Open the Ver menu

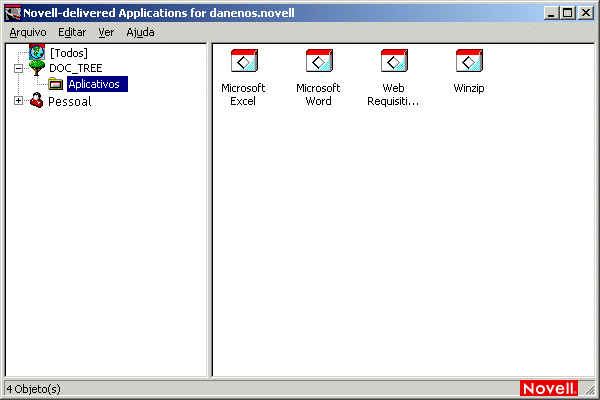pyautogui.click(x=106, y=33)
